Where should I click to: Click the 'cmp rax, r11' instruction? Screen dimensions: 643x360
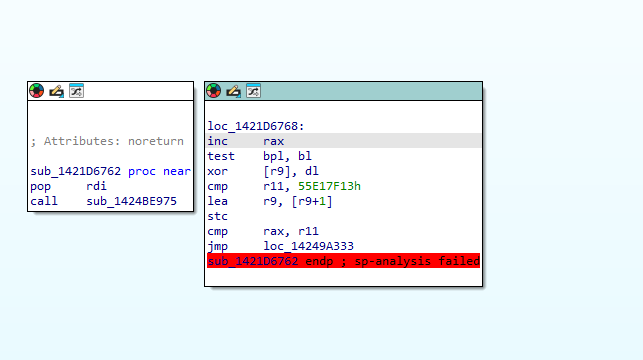(263, 231)
